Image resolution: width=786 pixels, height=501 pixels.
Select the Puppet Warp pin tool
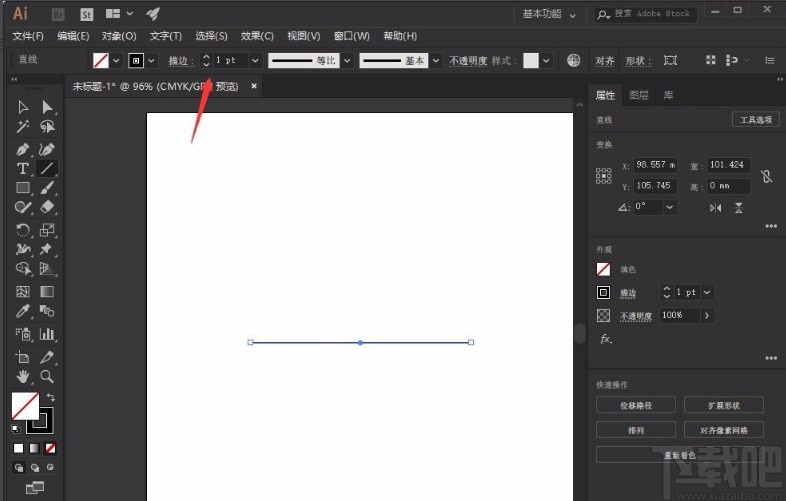(x=47, y=249)
